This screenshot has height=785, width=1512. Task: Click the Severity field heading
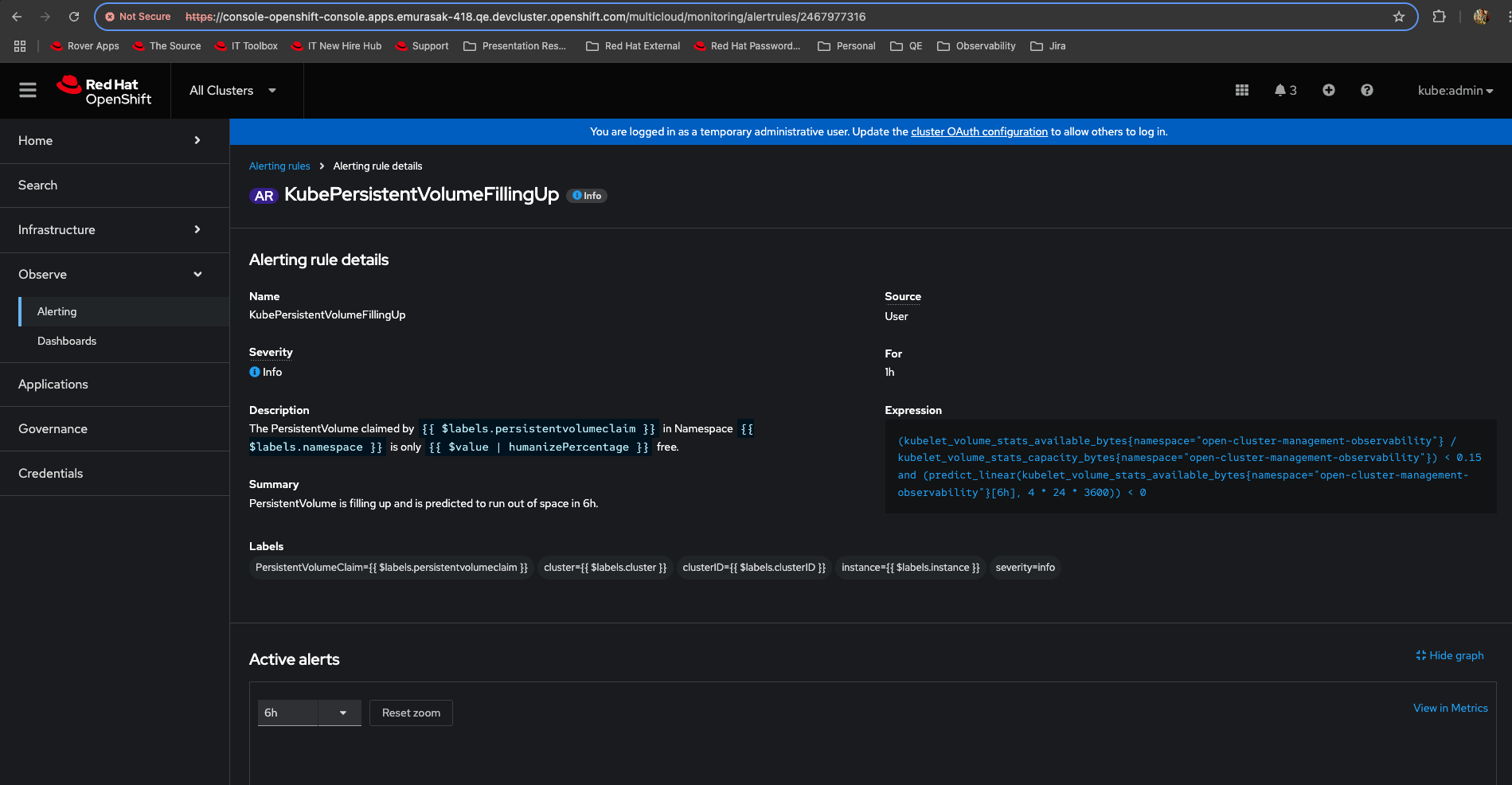pyautogui.click(x=271, y=353)
